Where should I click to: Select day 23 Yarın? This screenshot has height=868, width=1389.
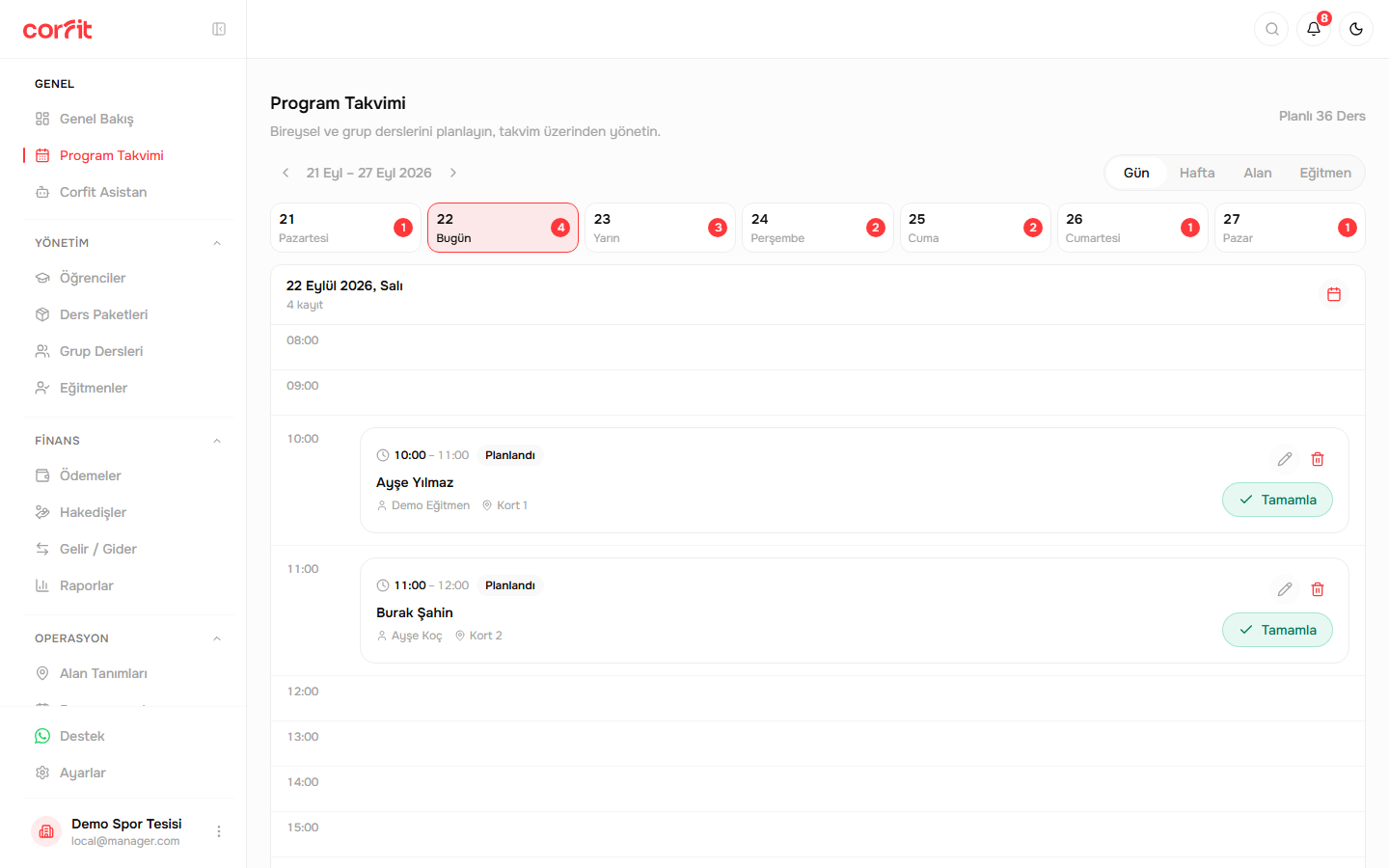click(661, 228)
